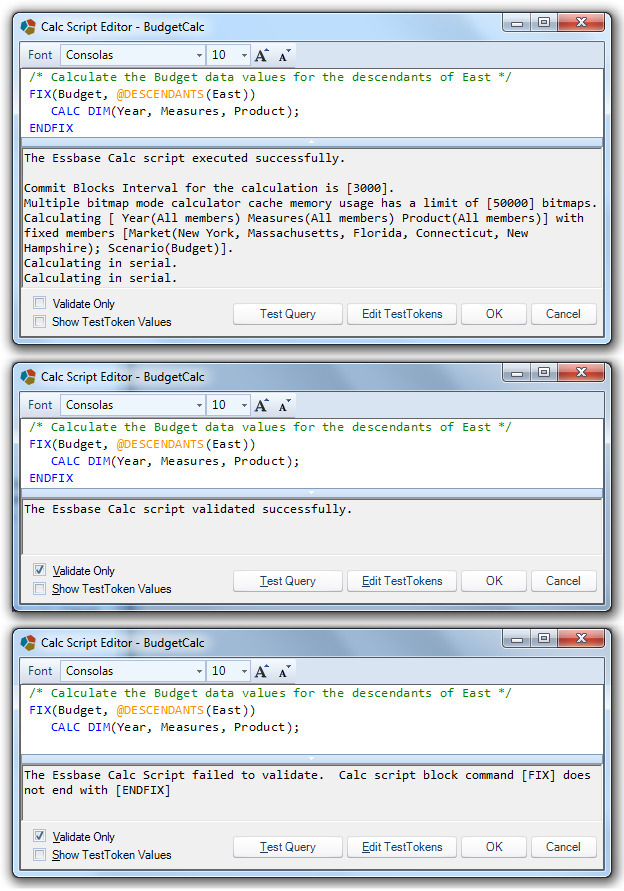Open Consolas font dropdown in middle window
The image size is (624, 891).
point(199,405)
